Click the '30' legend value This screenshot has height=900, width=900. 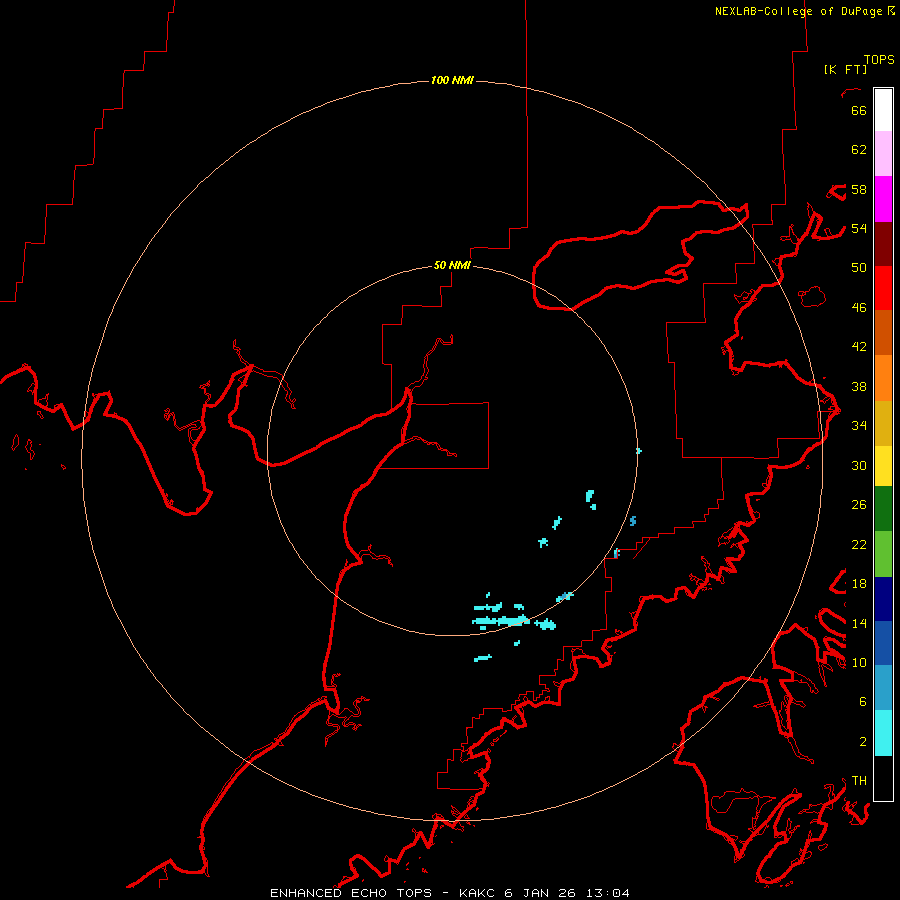click(859, 465)
